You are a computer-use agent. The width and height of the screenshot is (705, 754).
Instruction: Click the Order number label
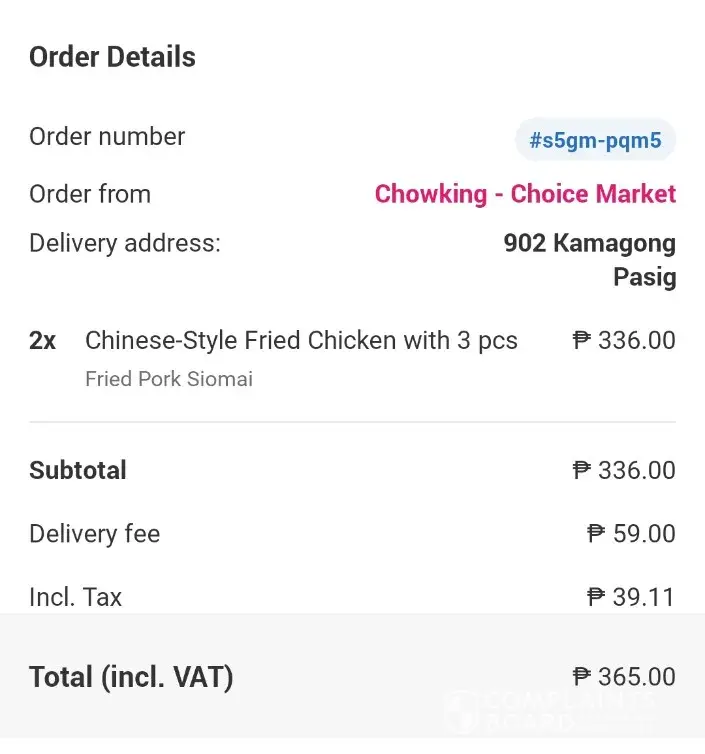pyautogui.click(x=107, y=136)
